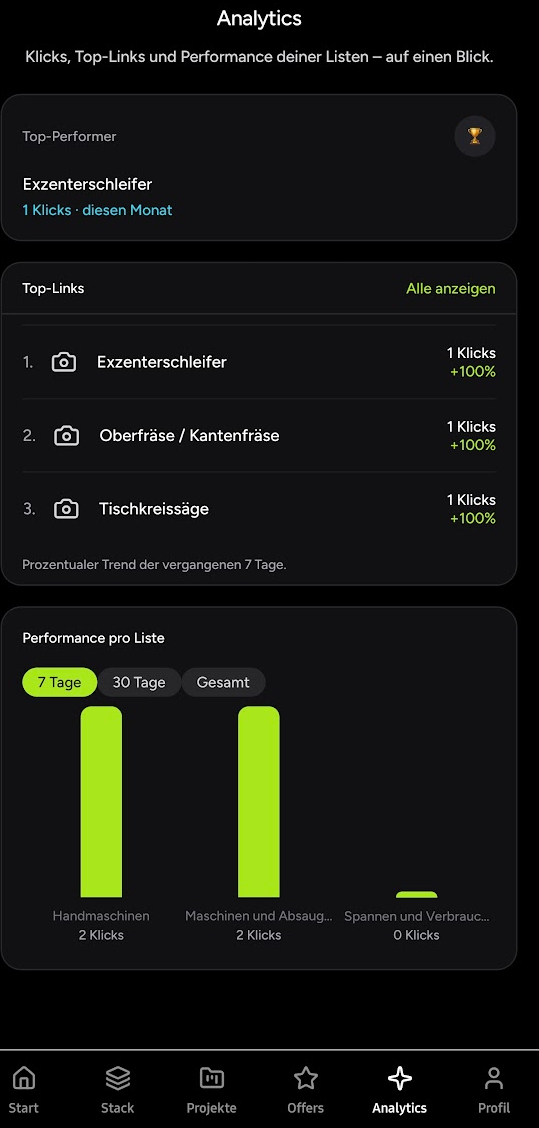This screenshot has width=539, height=1128.
Task: Open the Stack layers icon
Action: 117,1078
